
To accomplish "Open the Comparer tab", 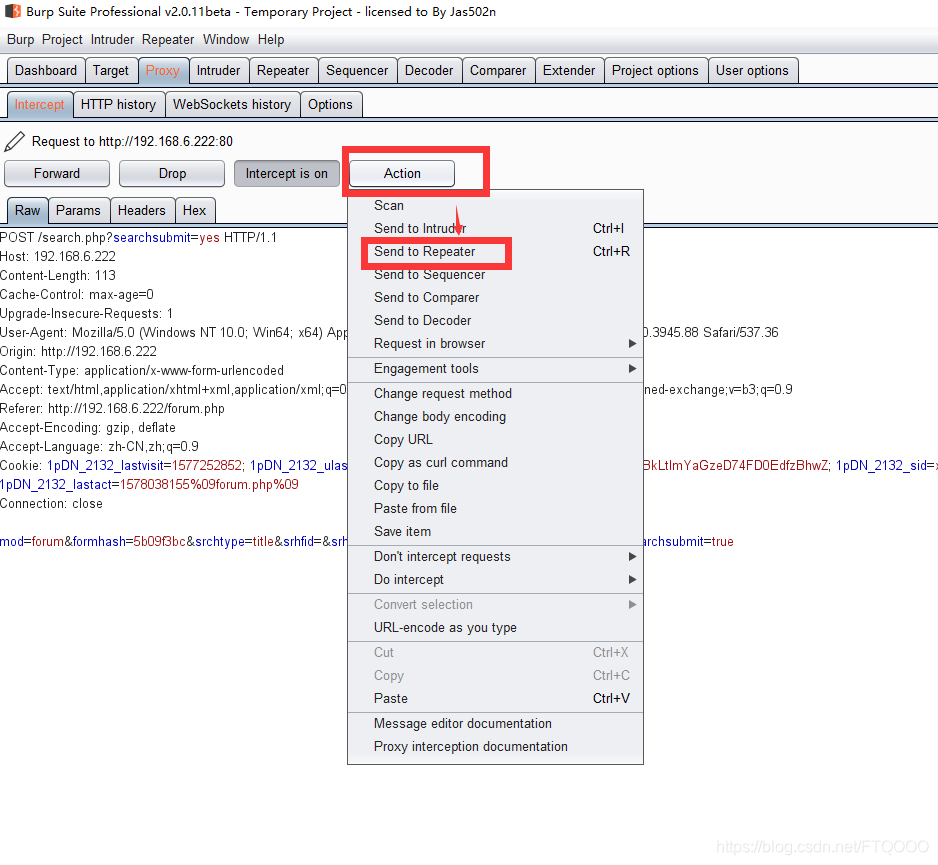I will click(x=498, y=71).
